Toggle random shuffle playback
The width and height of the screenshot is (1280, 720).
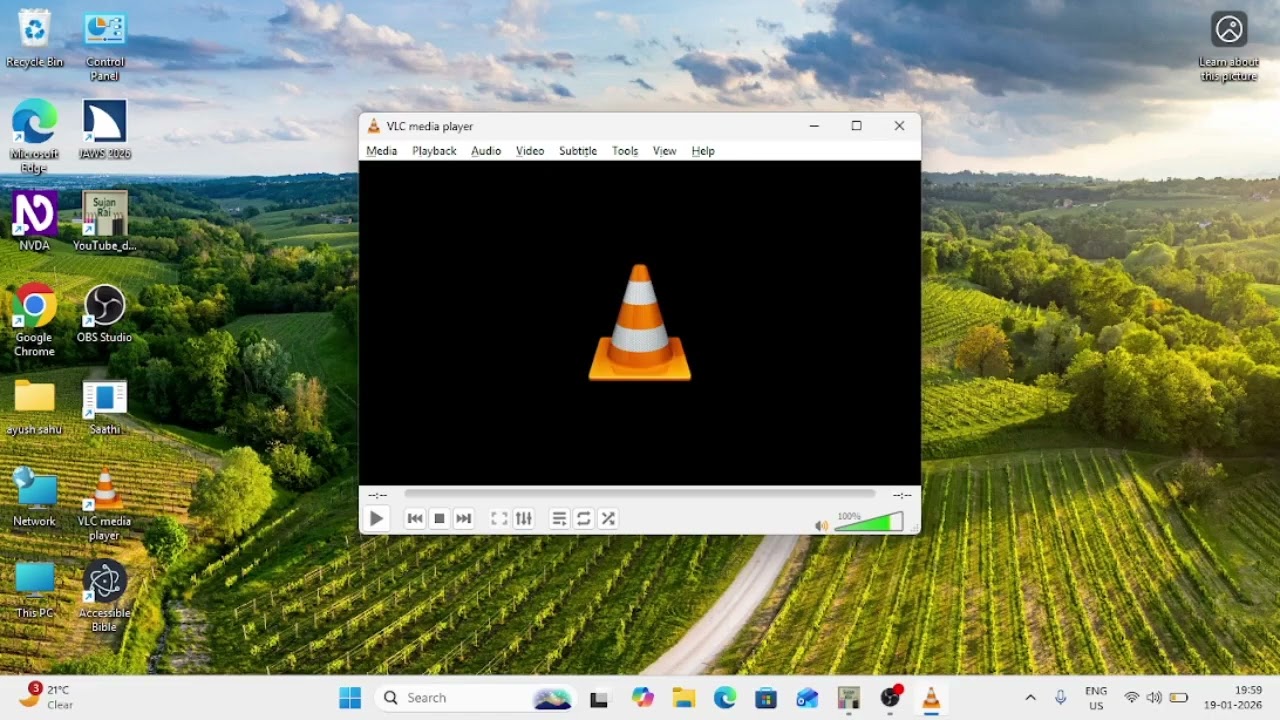pyautogui.click(x=607, y=518)
